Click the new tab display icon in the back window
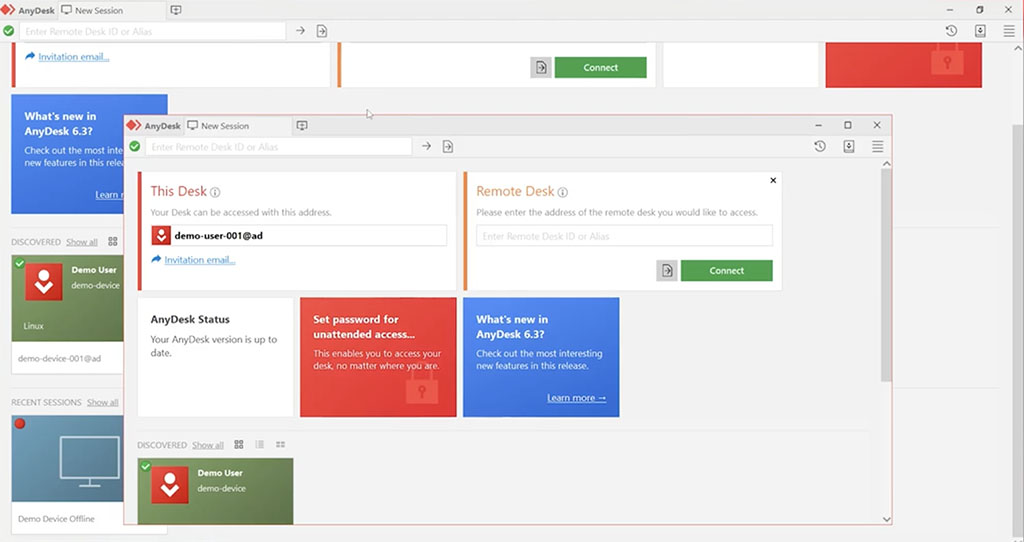Image resolution: width=1024 pixels, height=542 pixels. click(176, 10)
